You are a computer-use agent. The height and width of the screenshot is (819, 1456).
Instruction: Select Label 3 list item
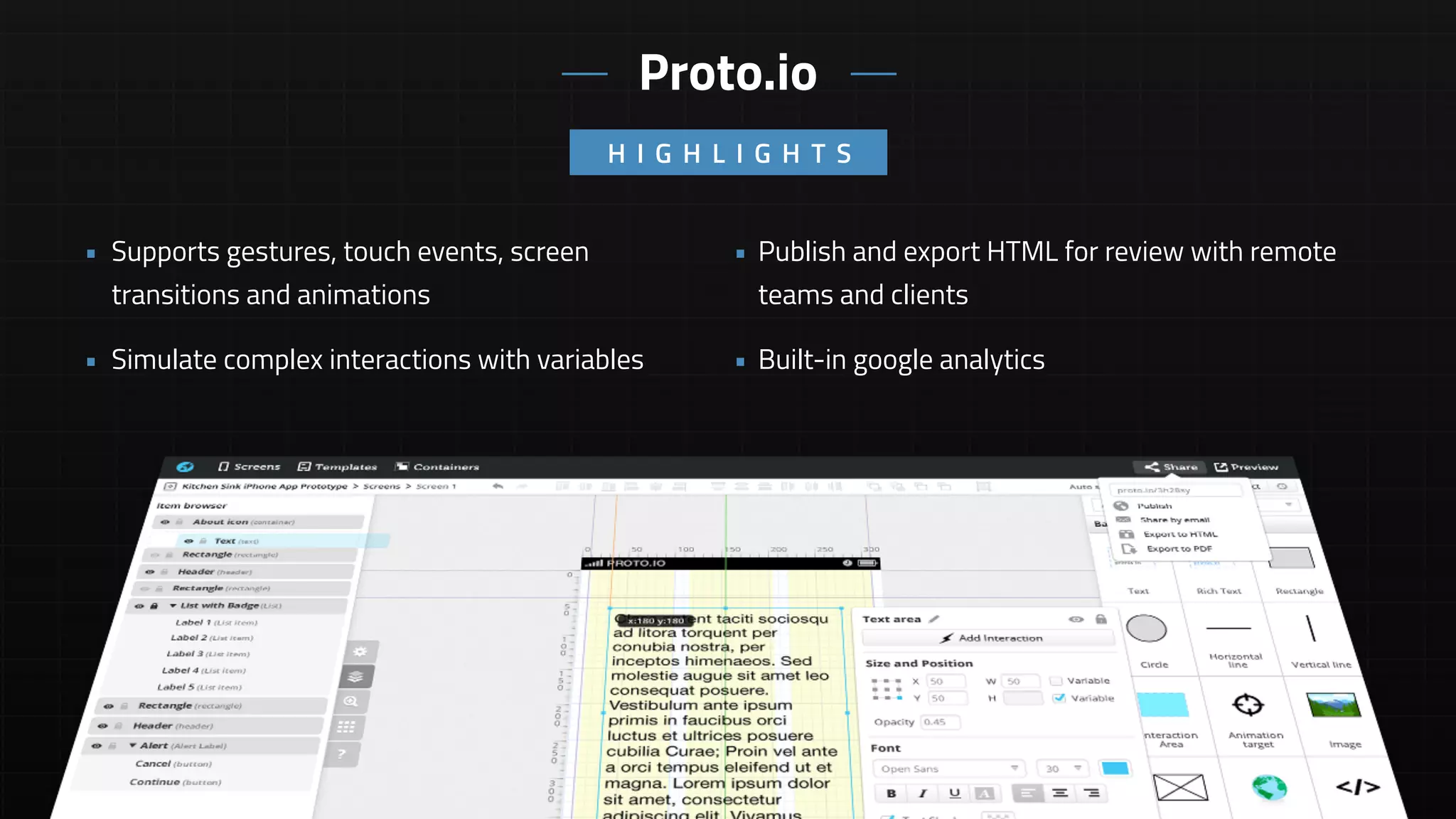point(208,654)
